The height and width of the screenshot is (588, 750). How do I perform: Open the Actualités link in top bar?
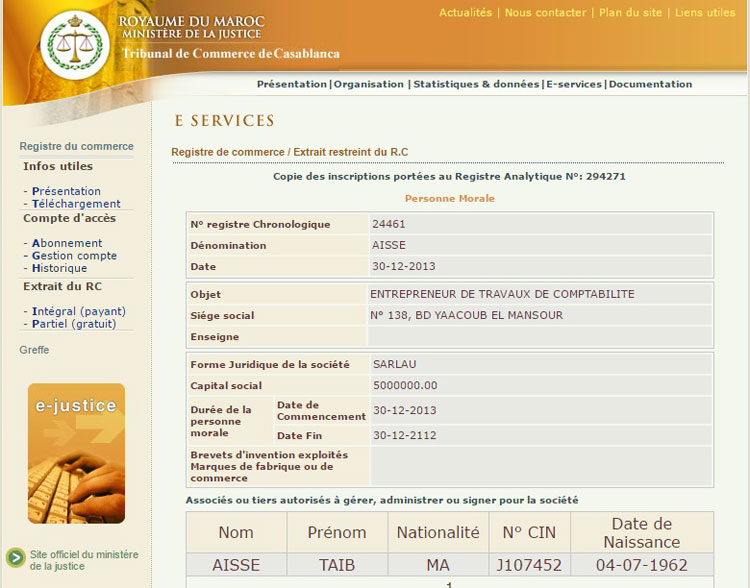(x=465, y=13)
